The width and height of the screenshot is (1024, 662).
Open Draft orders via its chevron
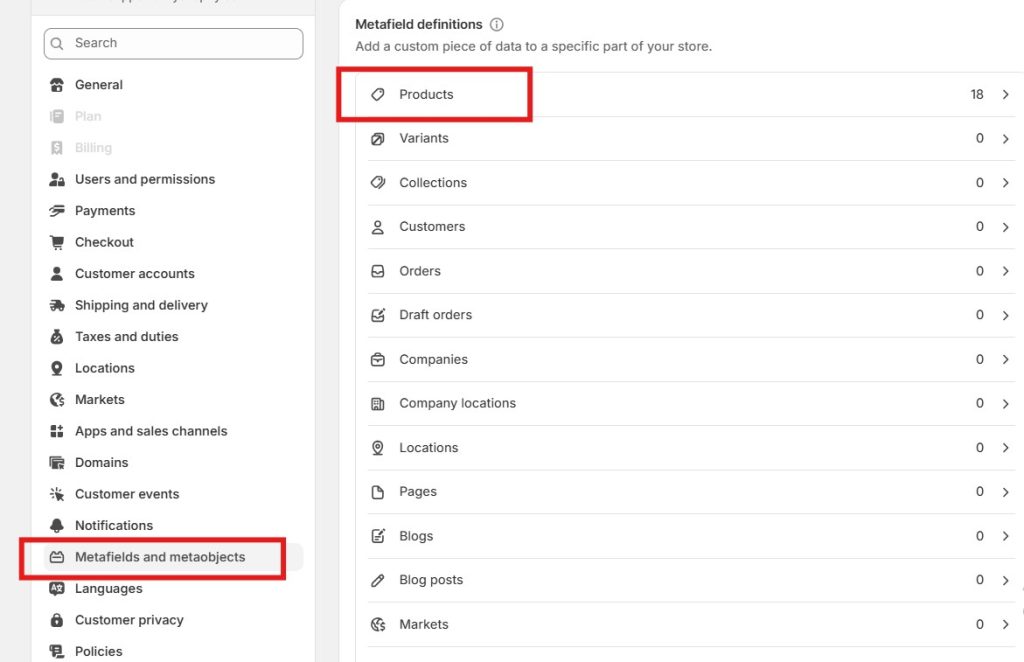pos(1006,314)
